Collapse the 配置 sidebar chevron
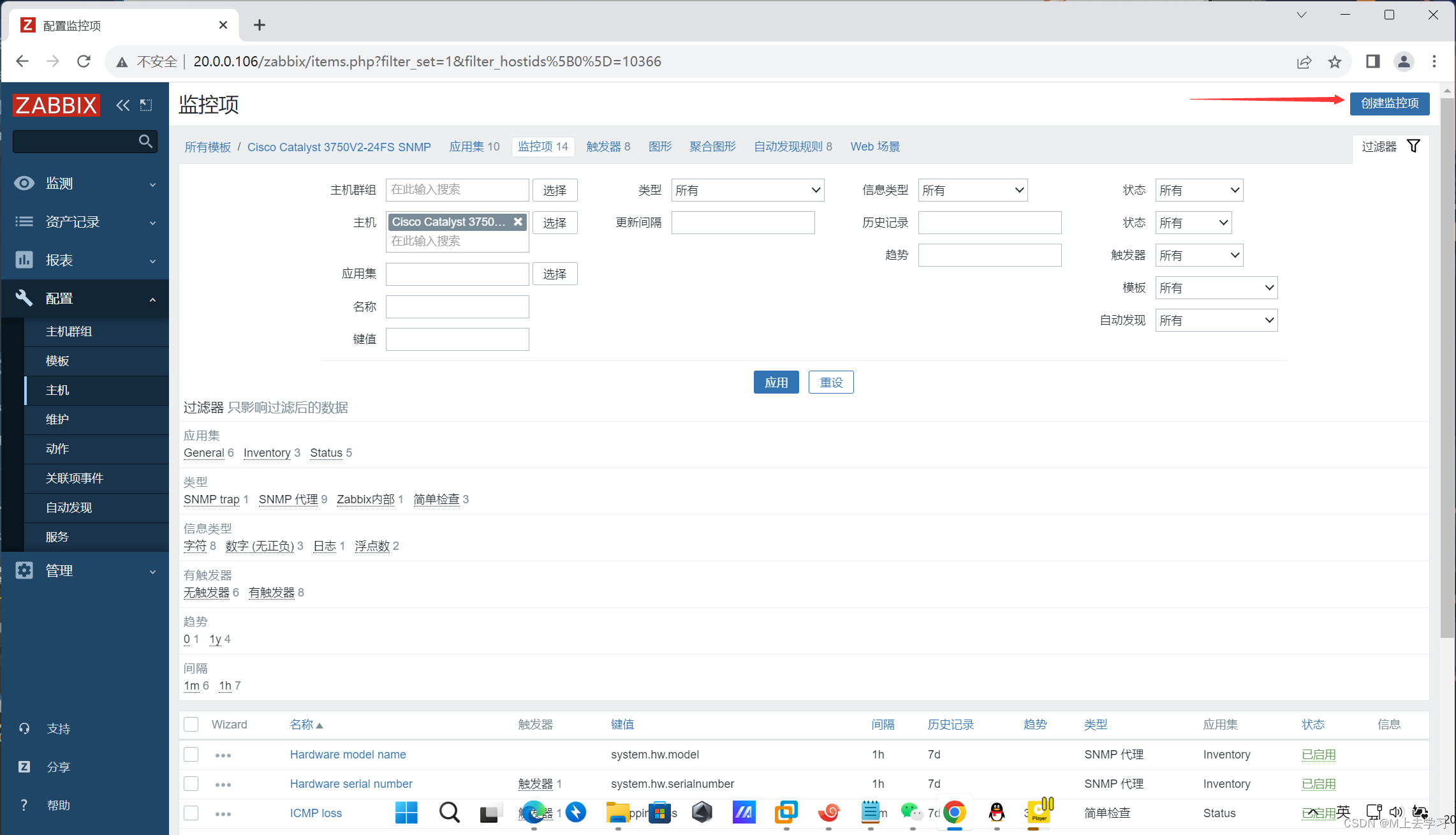 coord(152,299)
